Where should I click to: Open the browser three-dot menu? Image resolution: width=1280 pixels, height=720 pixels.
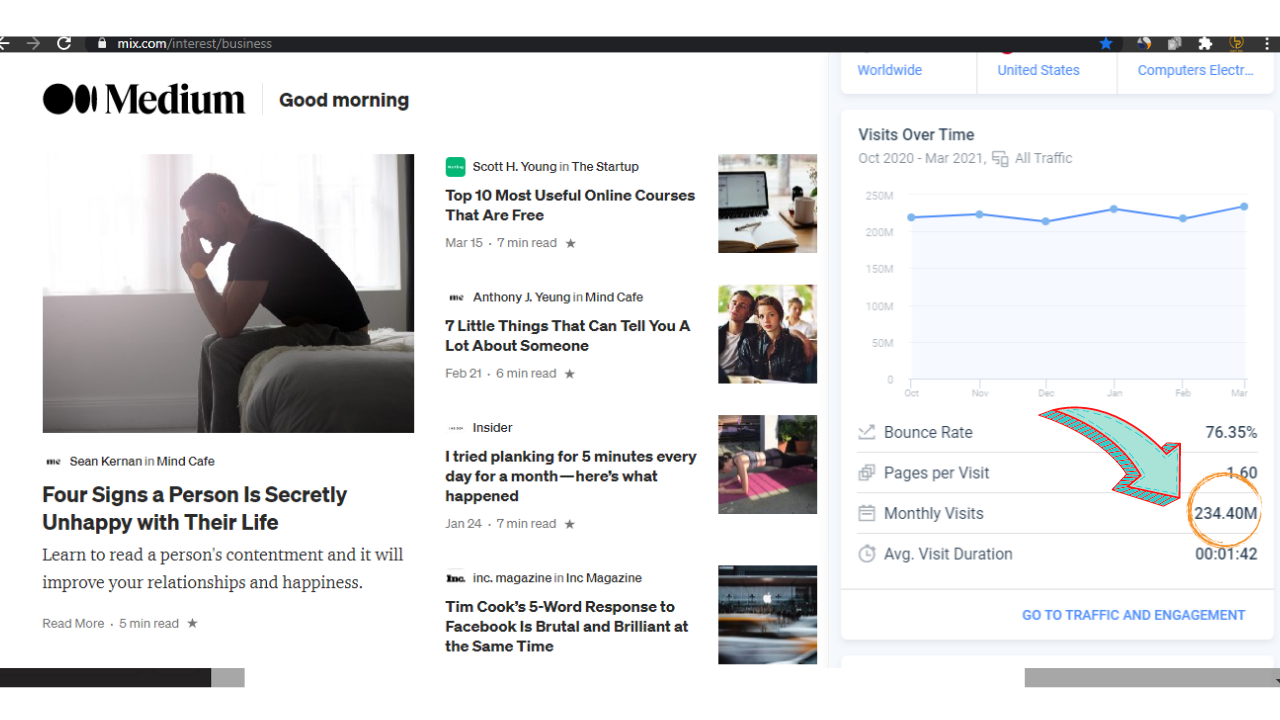(x=1267, y=43)
